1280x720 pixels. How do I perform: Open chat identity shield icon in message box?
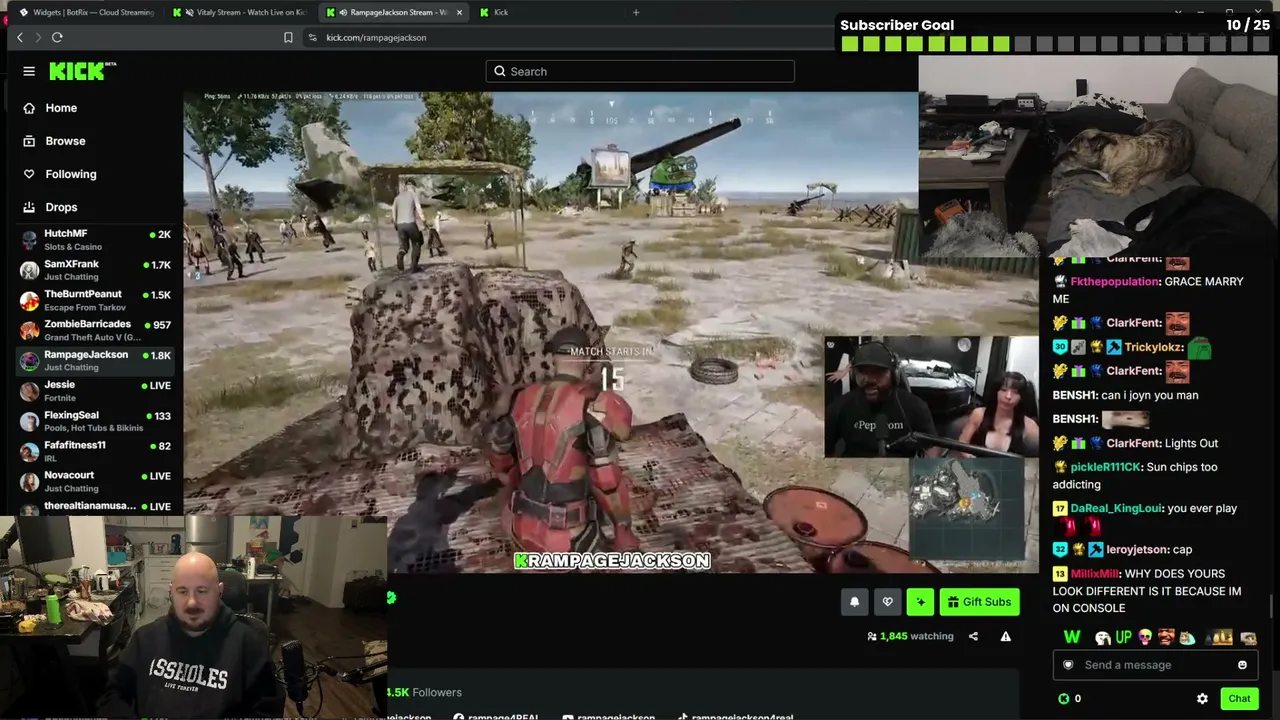[1068, 665]
